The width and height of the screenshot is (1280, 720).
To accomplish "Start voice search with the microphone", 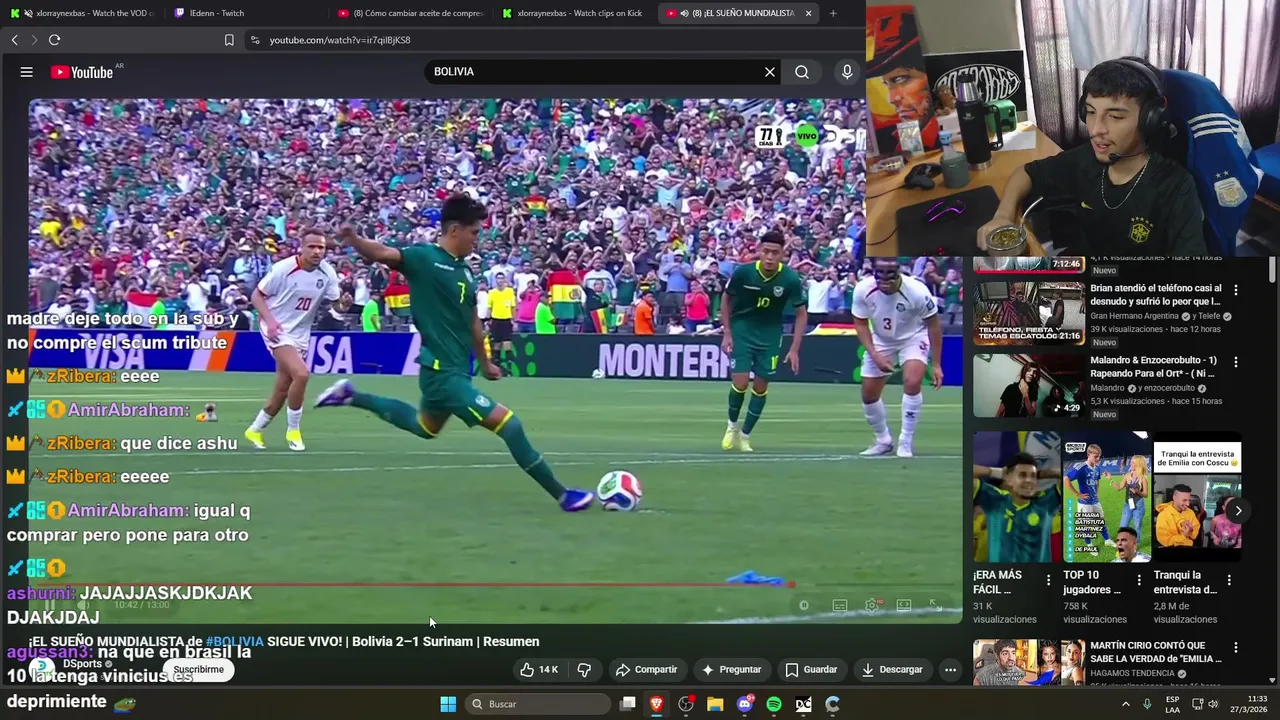I will pos(847,72).
